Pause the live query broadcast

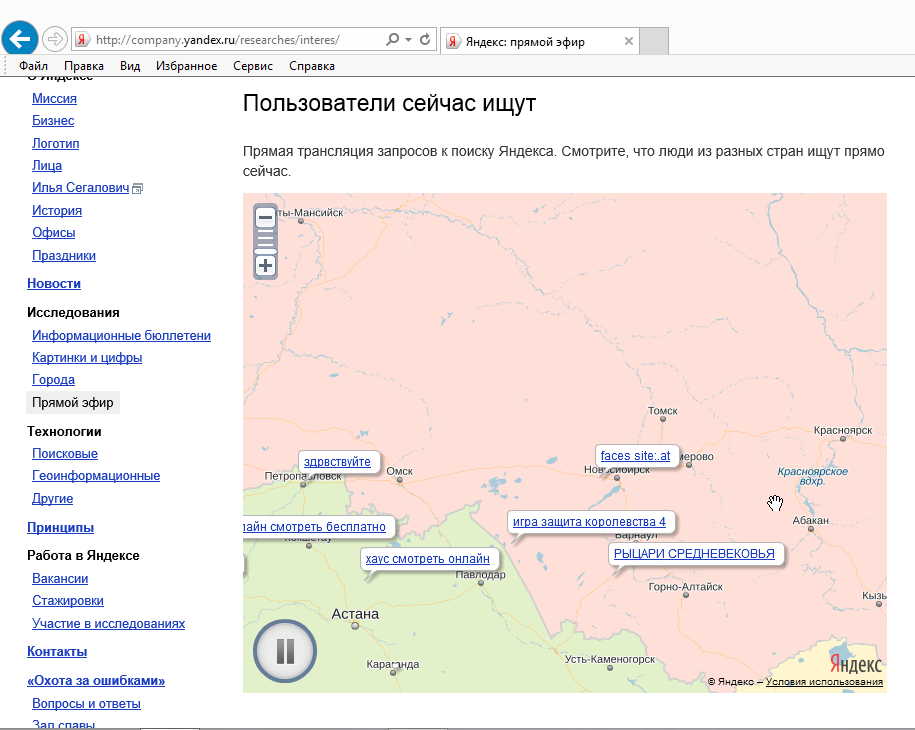(x=285, y=651)
